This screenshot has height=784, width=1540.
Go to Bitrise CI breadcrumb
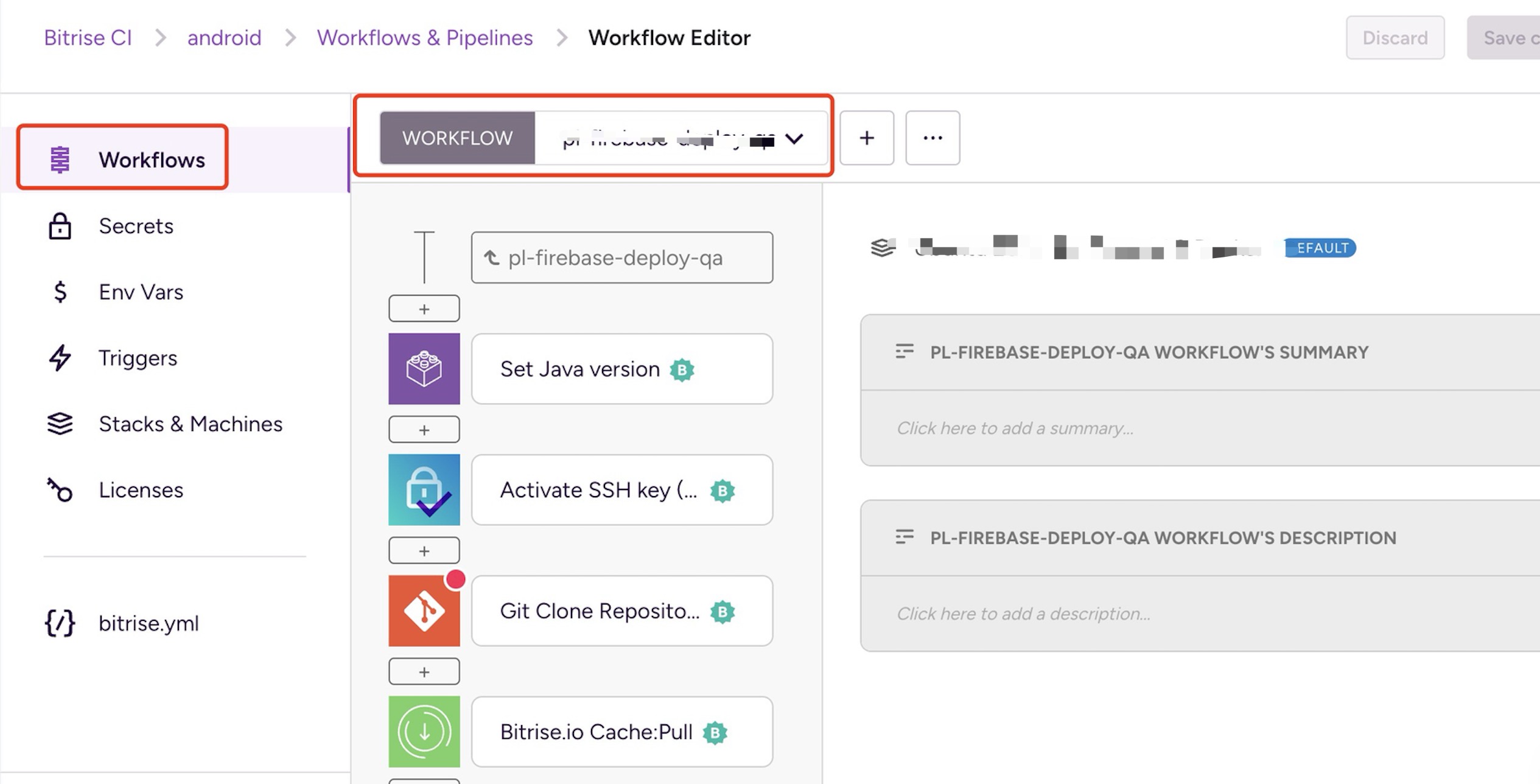[x=88, y=38]
